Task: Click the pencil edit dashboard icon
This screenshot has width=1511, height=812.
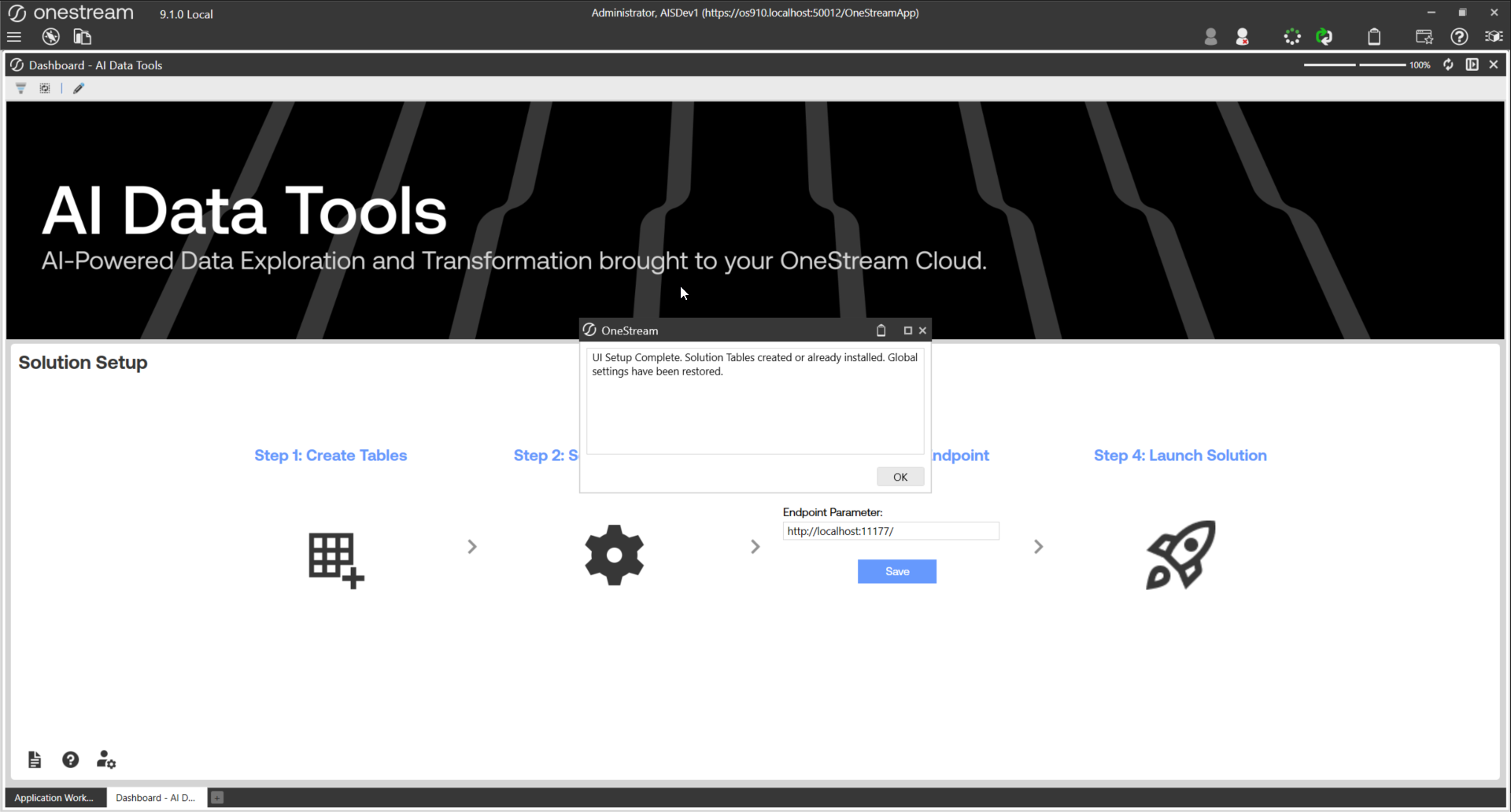Action: pos(79,89)
